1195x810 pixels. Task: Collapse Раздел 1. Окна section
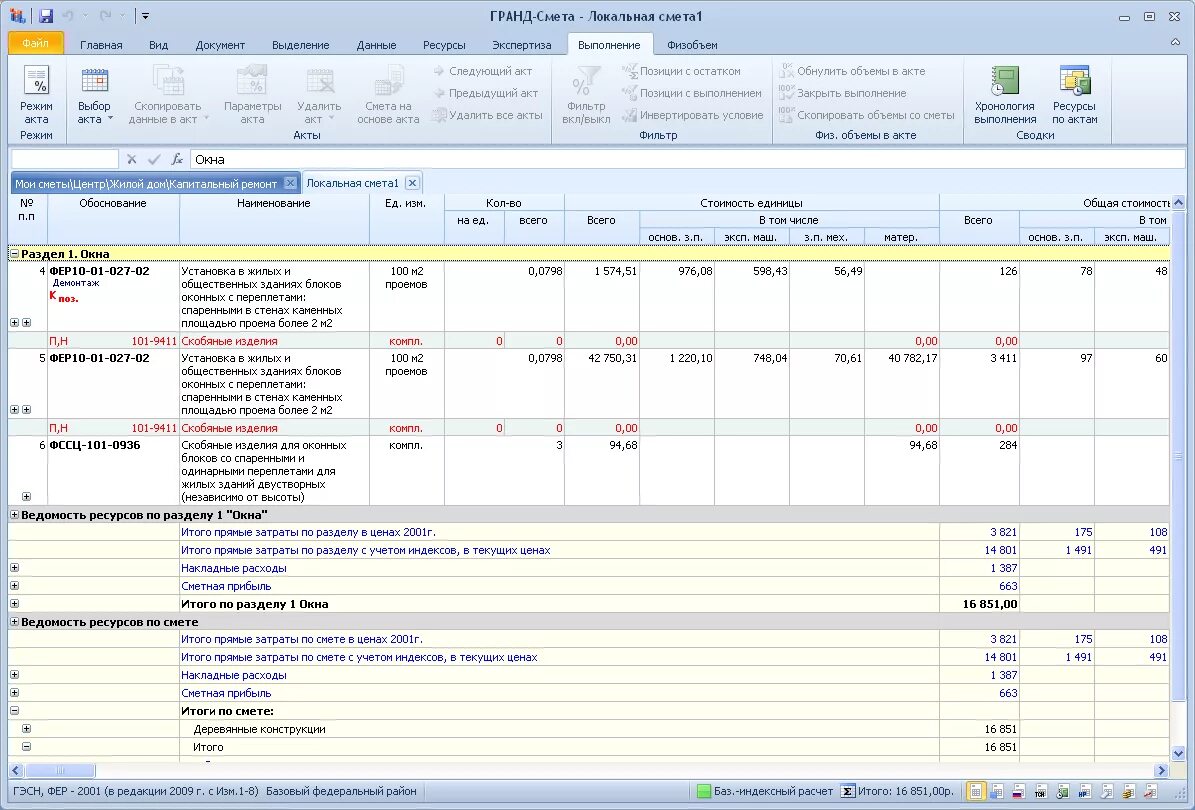[14, 254]
